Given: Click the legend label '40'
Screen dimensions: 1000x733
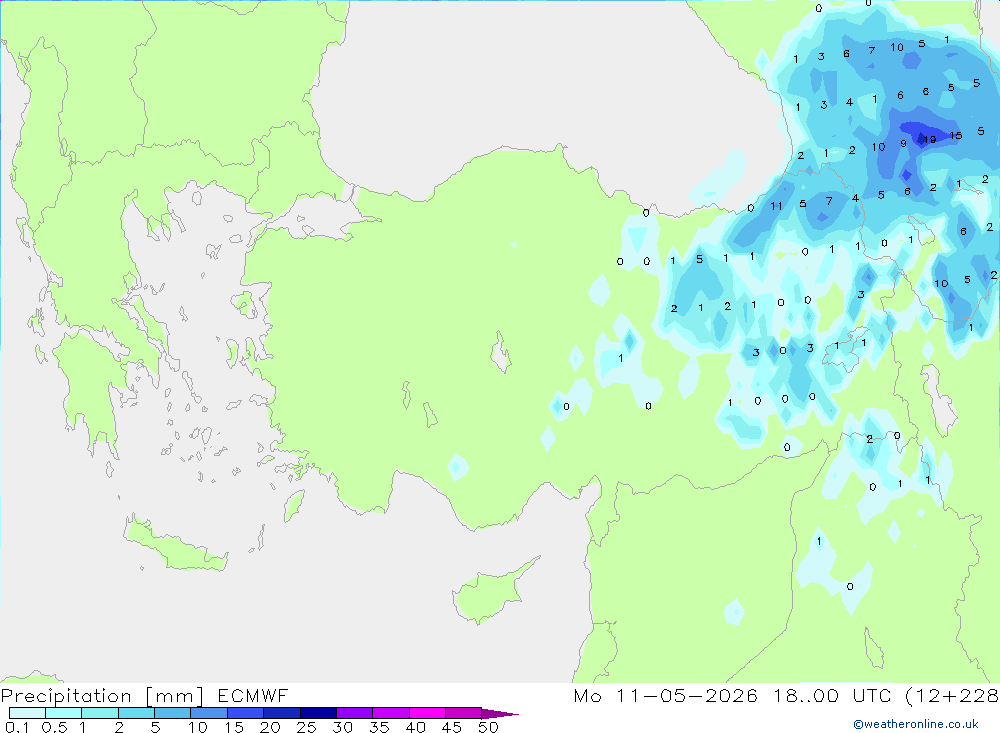Looking at the screenshot, I should pos(415,727).
